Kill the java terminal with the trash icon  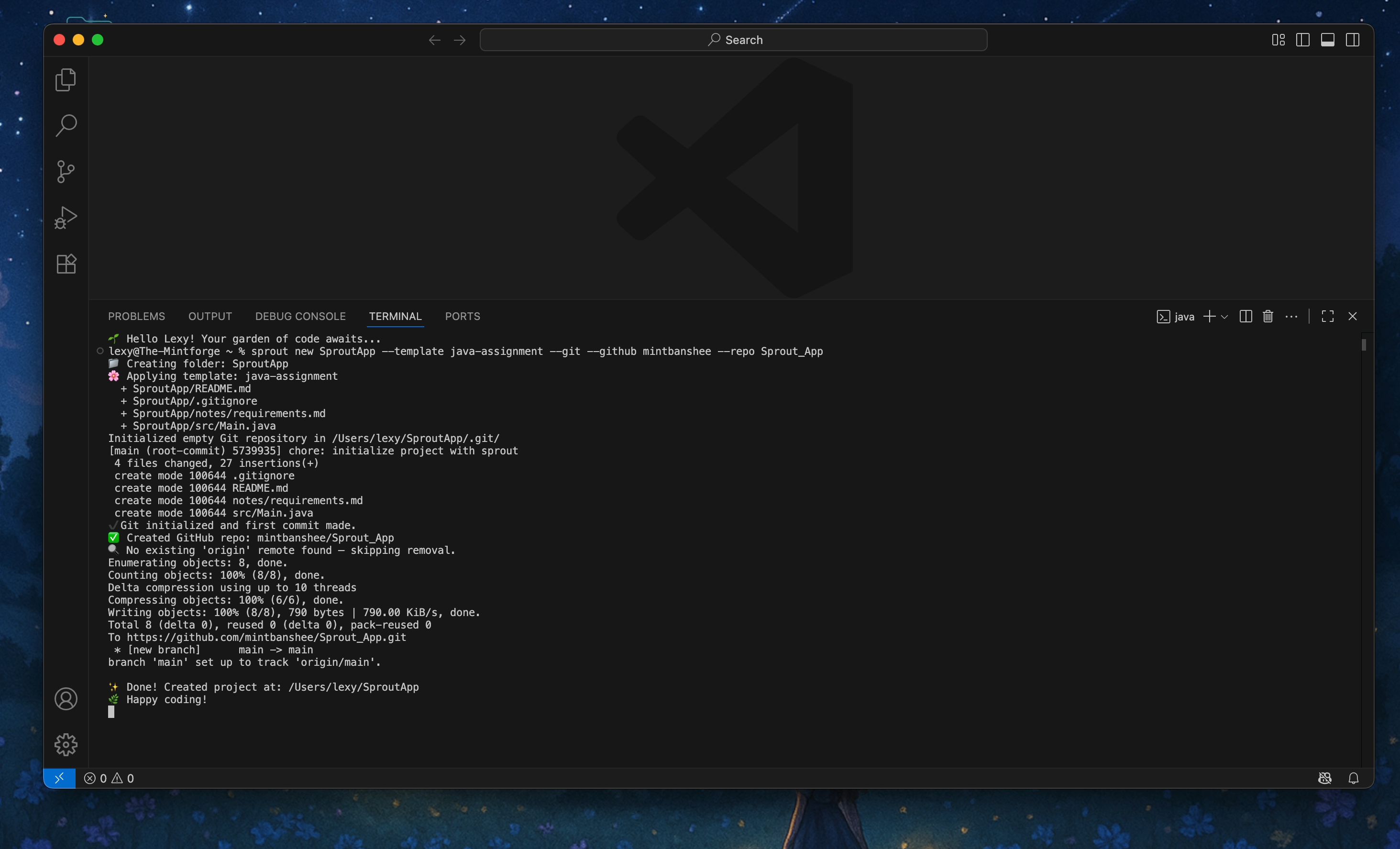(1268, 317)
